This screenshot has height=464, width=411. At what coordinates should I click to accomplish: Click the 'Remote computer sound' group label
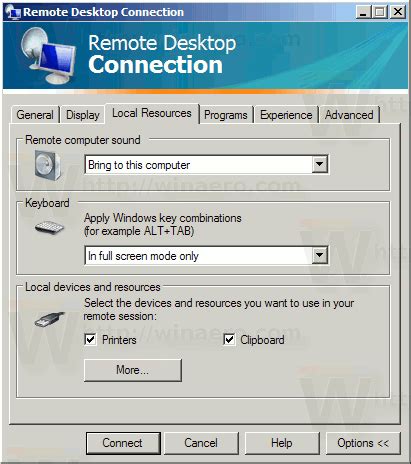point(83,140)
